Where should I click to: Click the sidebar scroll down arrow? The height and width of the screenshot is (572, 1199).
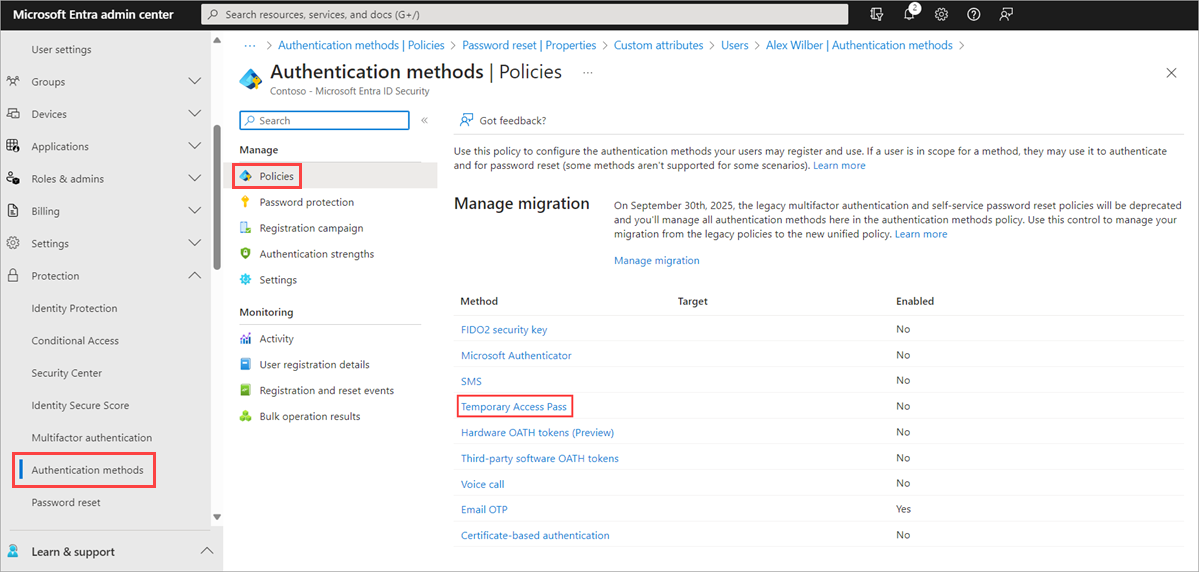217,517
